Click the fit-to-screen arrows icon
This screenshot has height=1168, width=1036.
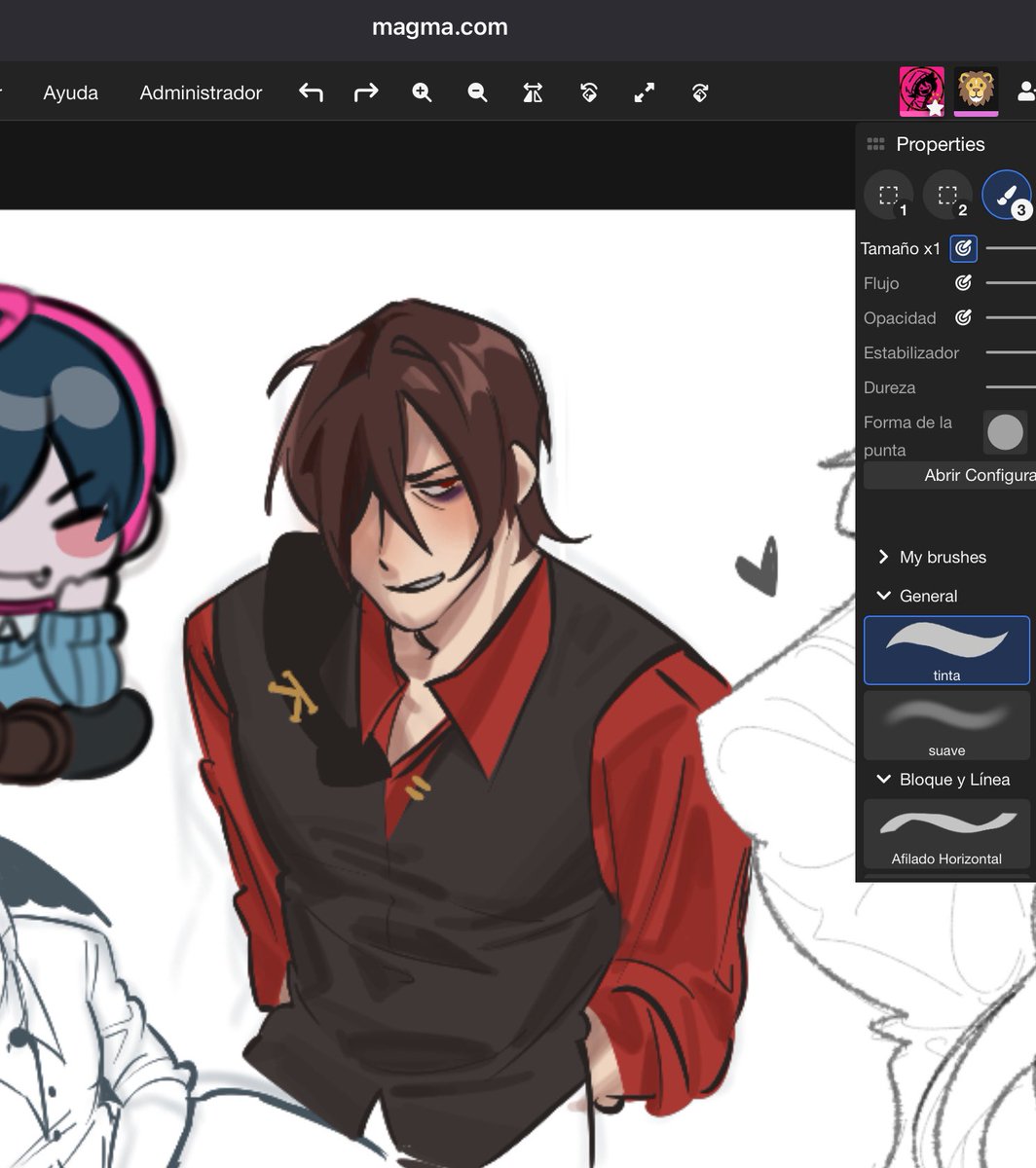click(x=644, y=92)
